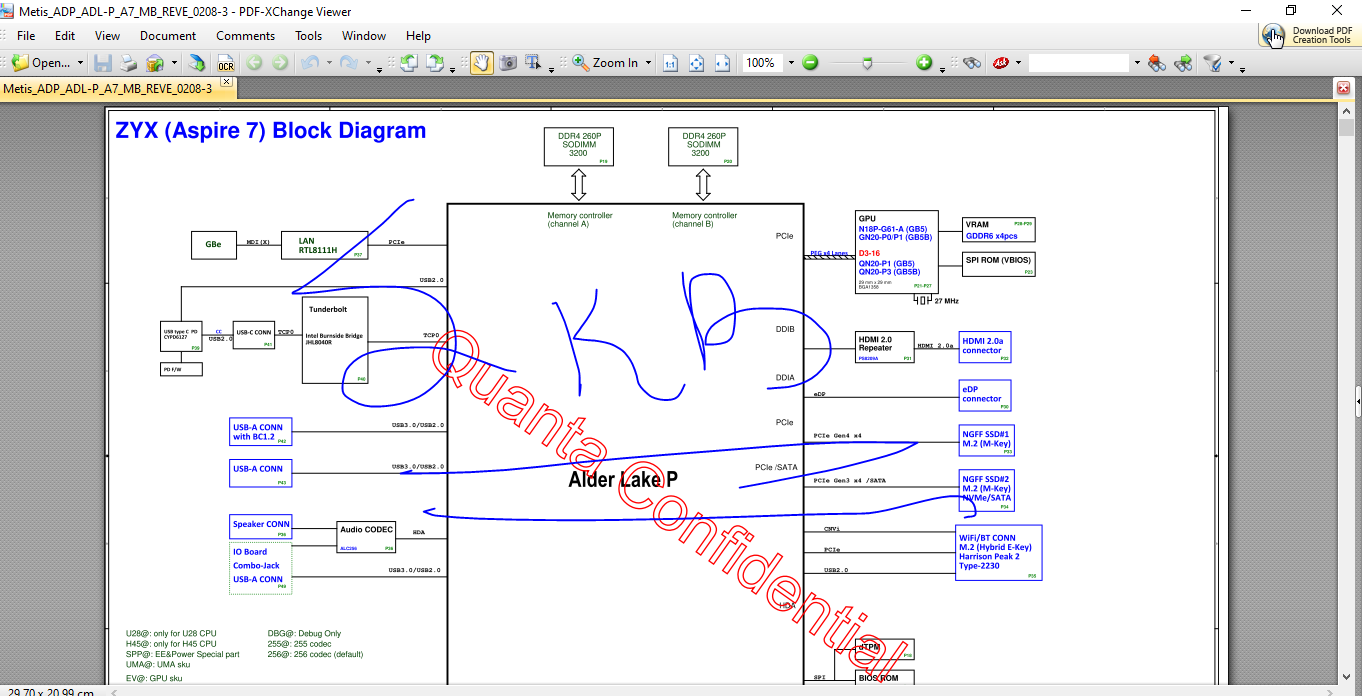Open the Document menu
The image size is (1362, 696).
tap(168, 35)
